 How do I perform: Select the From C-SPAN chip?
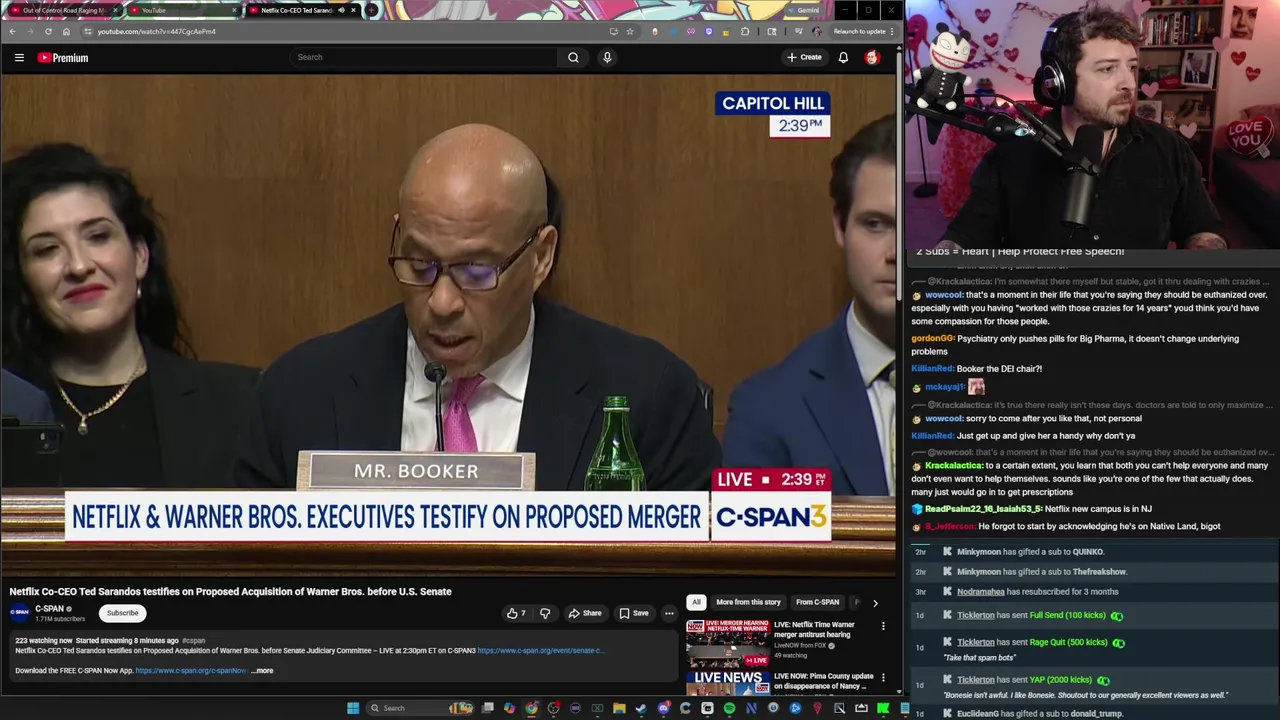(x=817, y=602)
